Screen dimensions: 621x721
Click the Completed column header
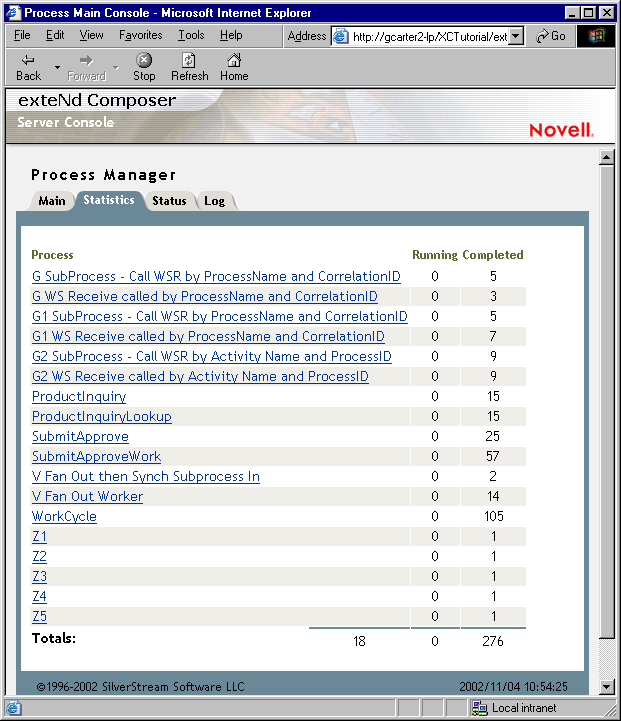(493, 255)
